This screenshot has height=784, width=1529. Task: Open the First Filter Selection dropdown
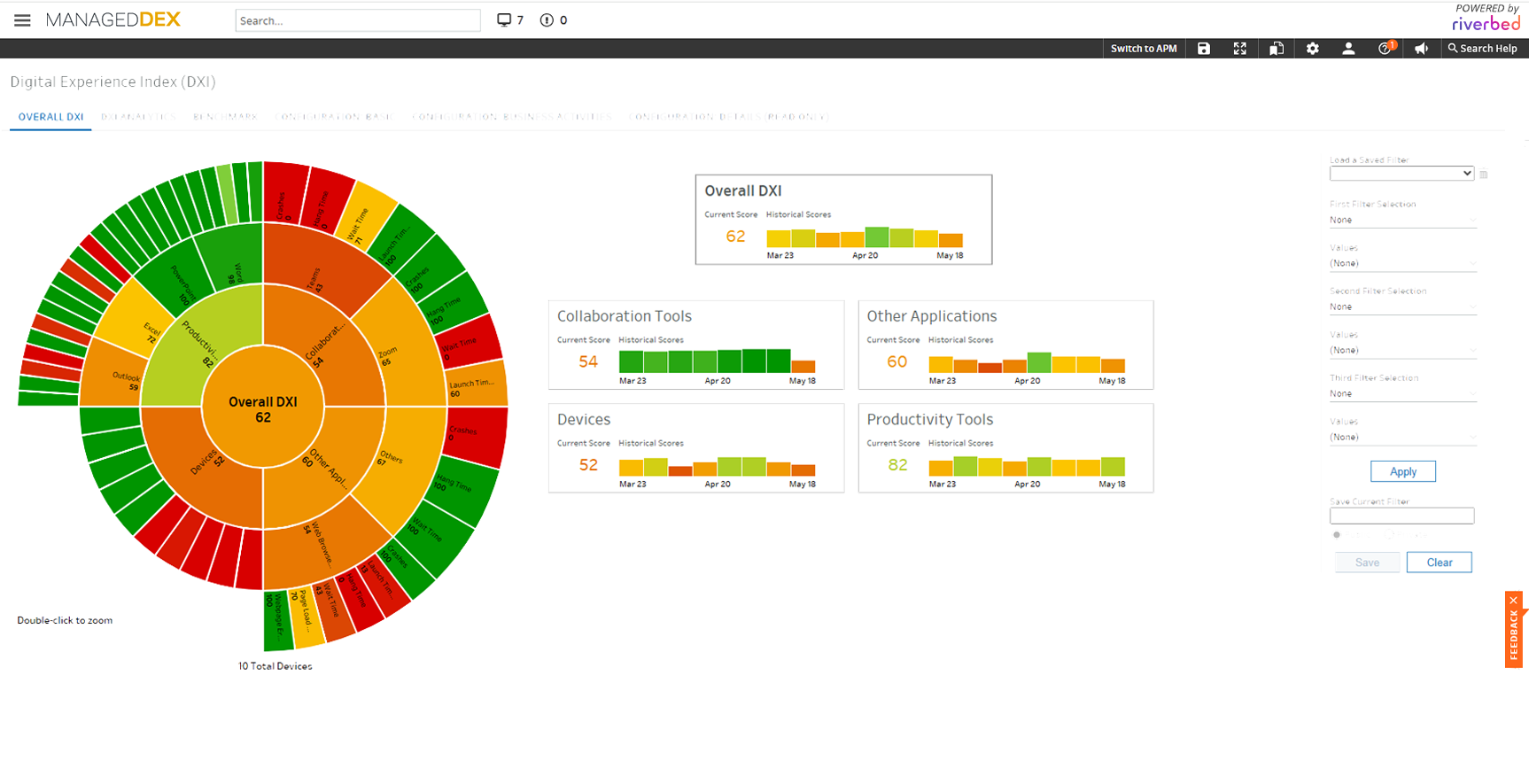[x=1402, y=220]
